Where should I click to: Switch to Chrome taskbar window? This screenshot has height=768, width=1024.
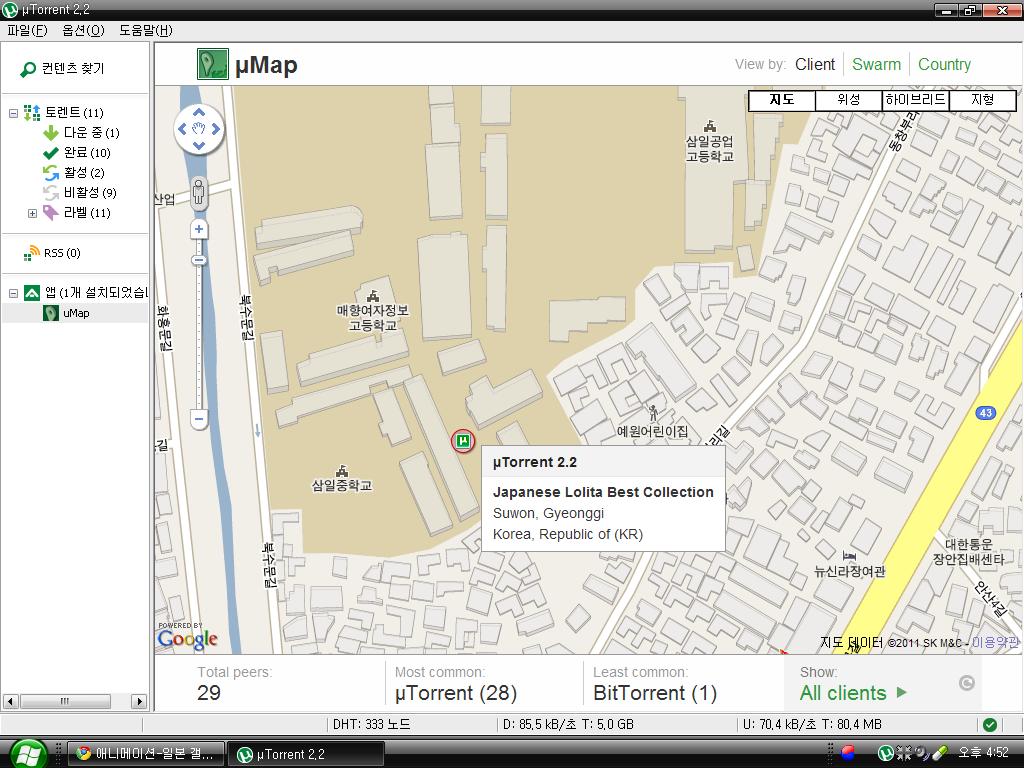(x=147, y=754)
